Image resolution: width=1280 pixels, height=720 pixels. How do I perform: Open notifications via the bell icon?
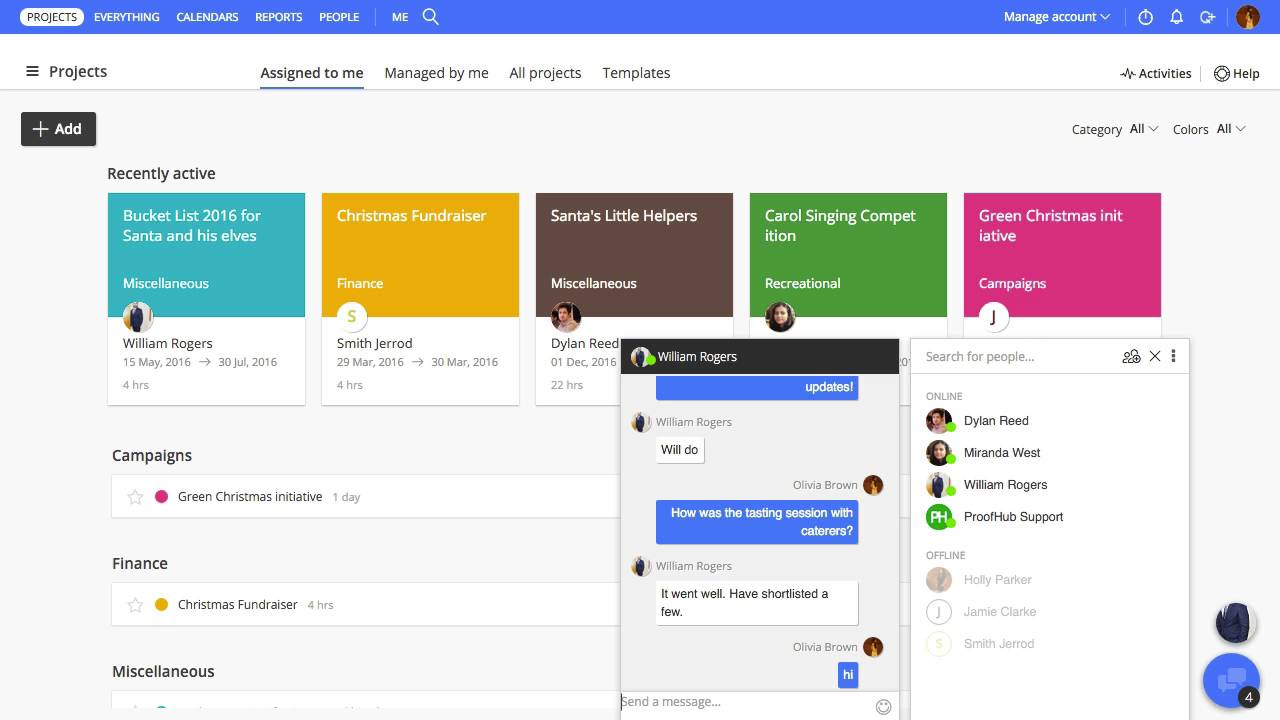(1177, 16)
